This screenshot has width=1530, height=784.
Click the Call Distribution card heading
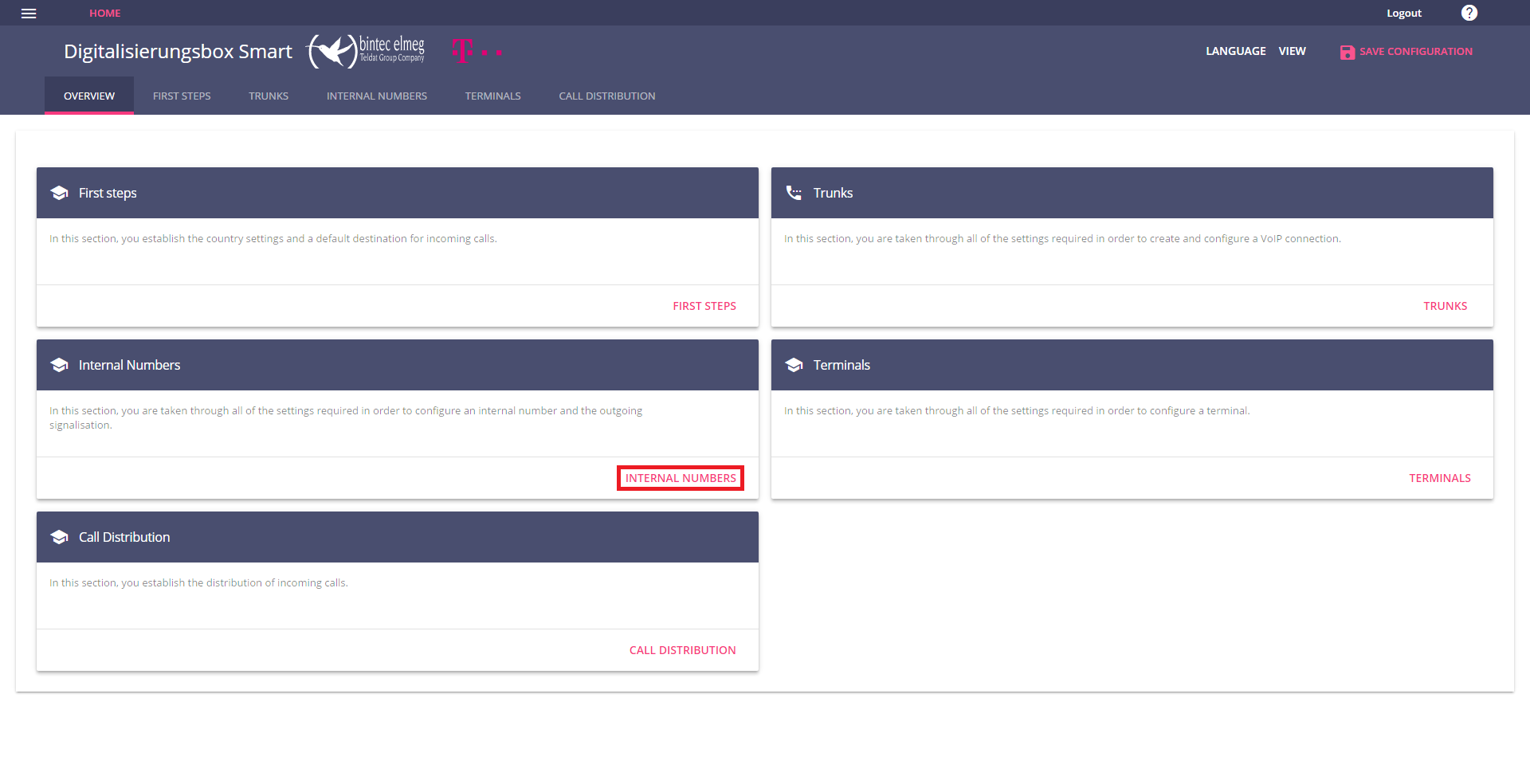(x=124, y=537)
